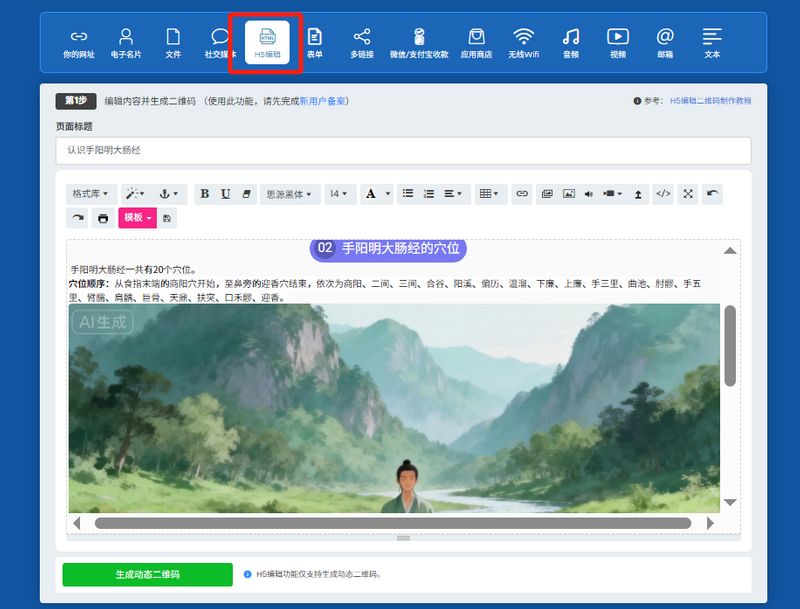The height and width of the screenshot is (609, 800).
Task: Click the 页面标题 input field
Action: pos(403,150)
